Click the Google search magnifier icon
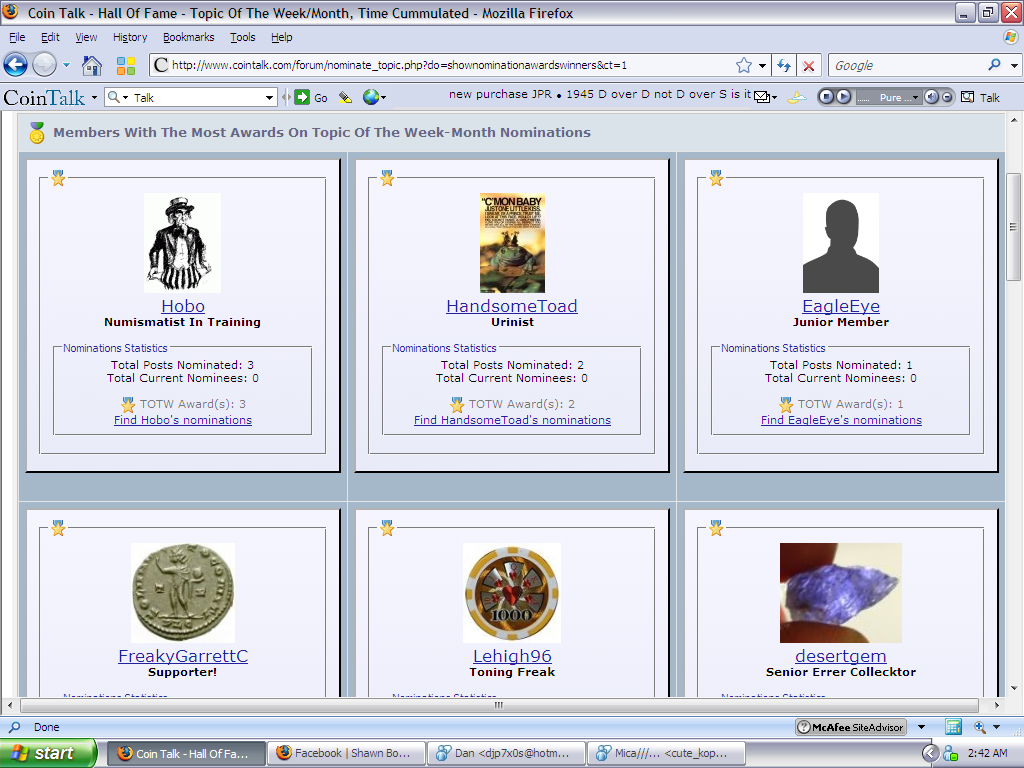The image size is (1024, 768). (x=994, y=65)
